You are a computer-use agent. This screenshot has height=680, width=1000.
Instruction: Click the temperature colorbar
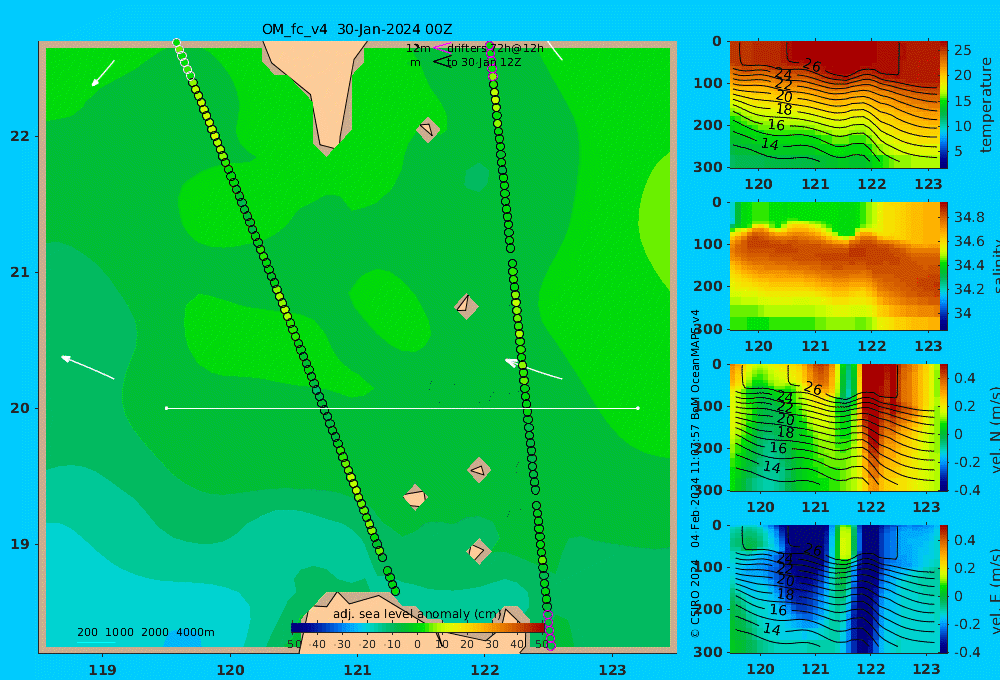coord(945,105)
